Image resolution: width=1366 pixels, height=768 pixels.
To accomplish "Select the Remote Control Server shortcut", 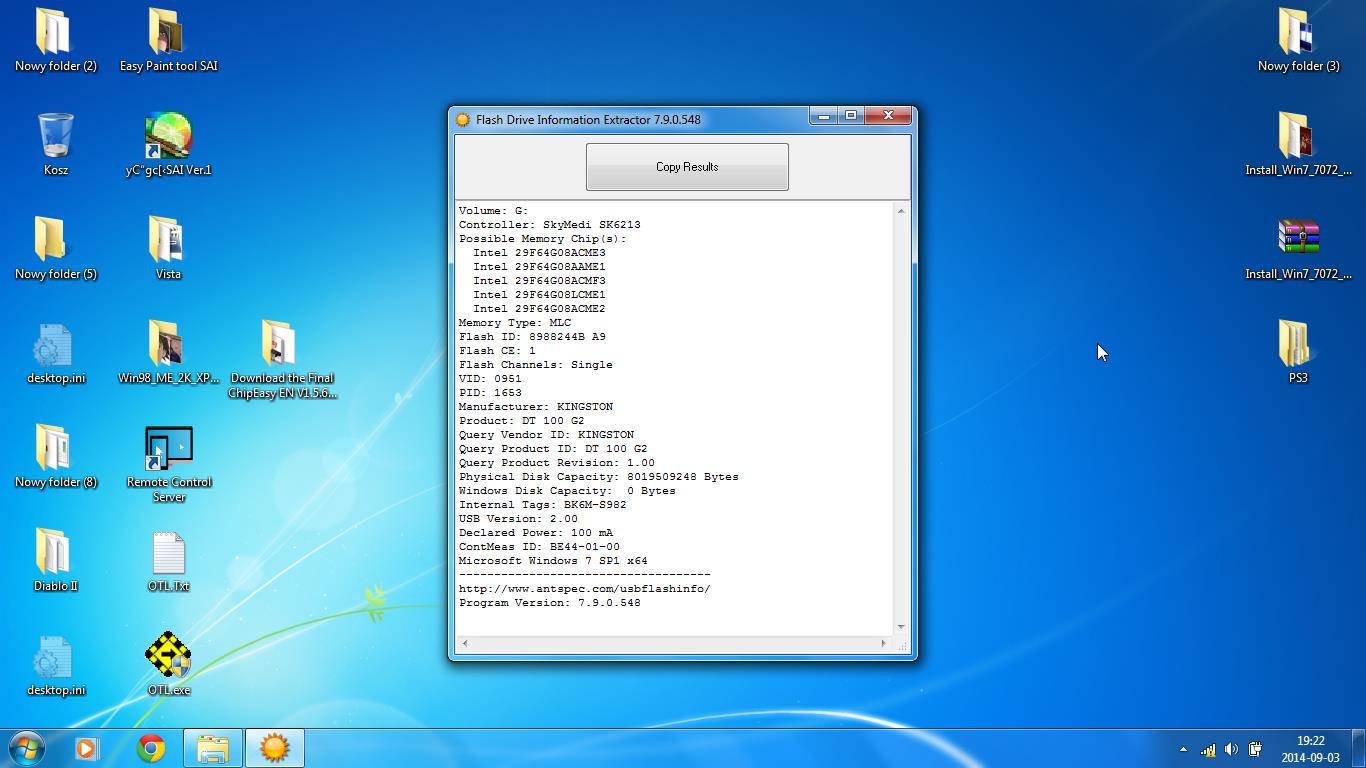I will pyautogui.click(x=168, y=464).
